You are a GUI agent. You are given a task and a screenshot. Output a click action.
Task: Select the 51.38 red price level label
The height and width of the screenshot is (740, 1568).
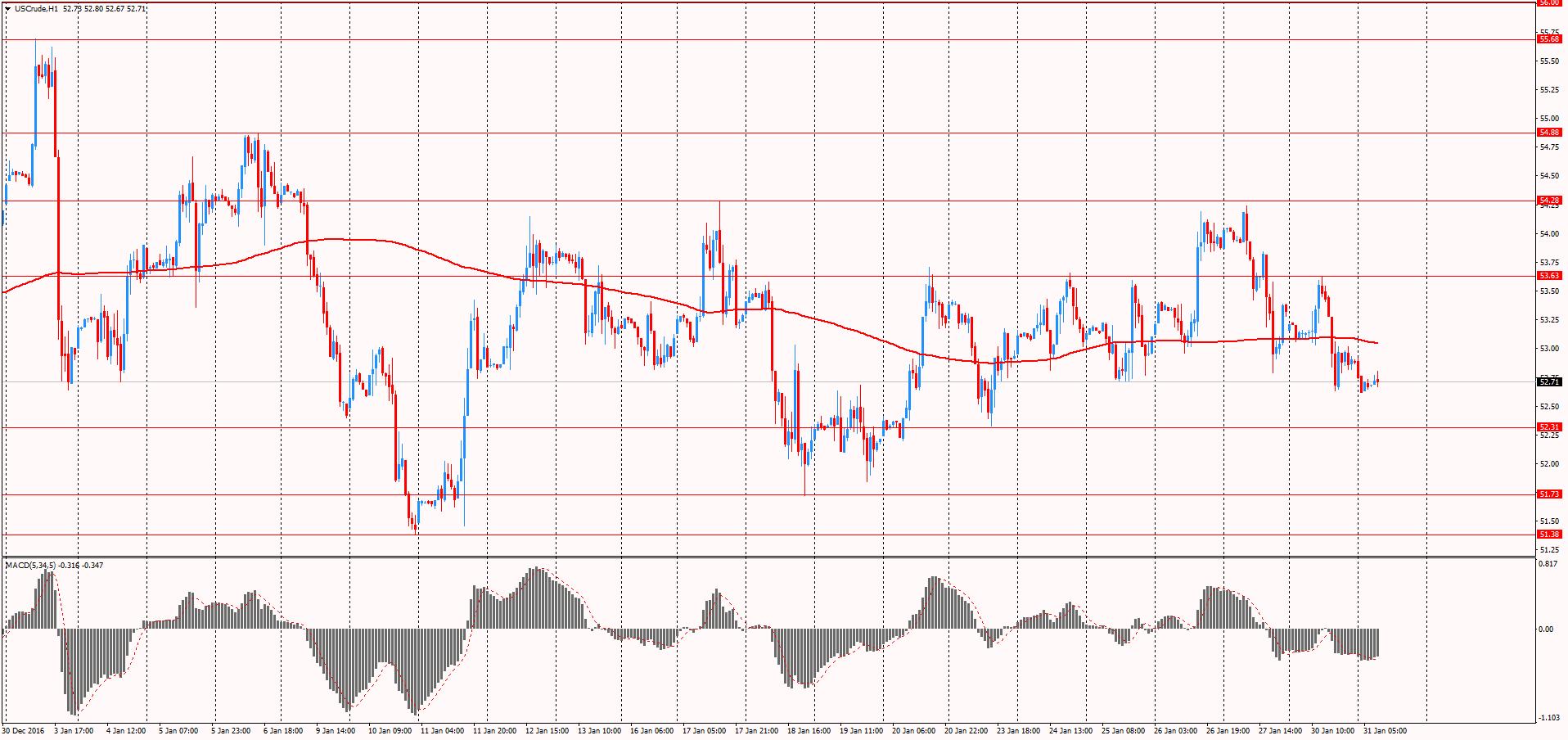(x=1548, y=535)
